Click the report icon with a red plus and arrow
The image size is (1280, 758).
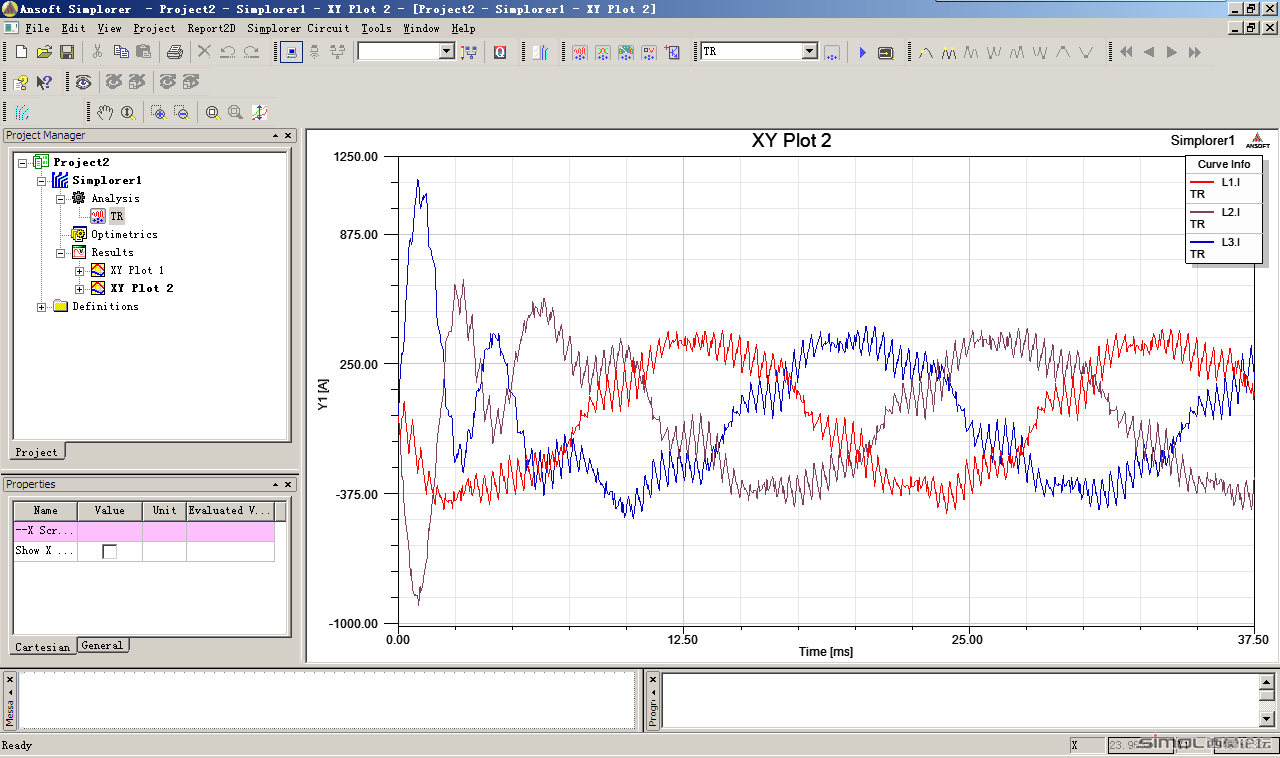[x=672, y=51]
